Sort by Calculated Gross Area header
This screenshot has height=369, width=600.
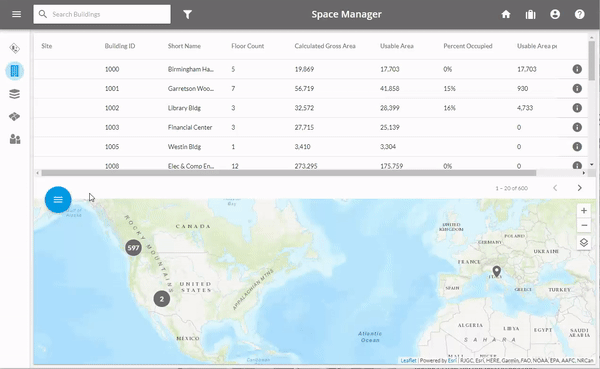coord(325,46)
